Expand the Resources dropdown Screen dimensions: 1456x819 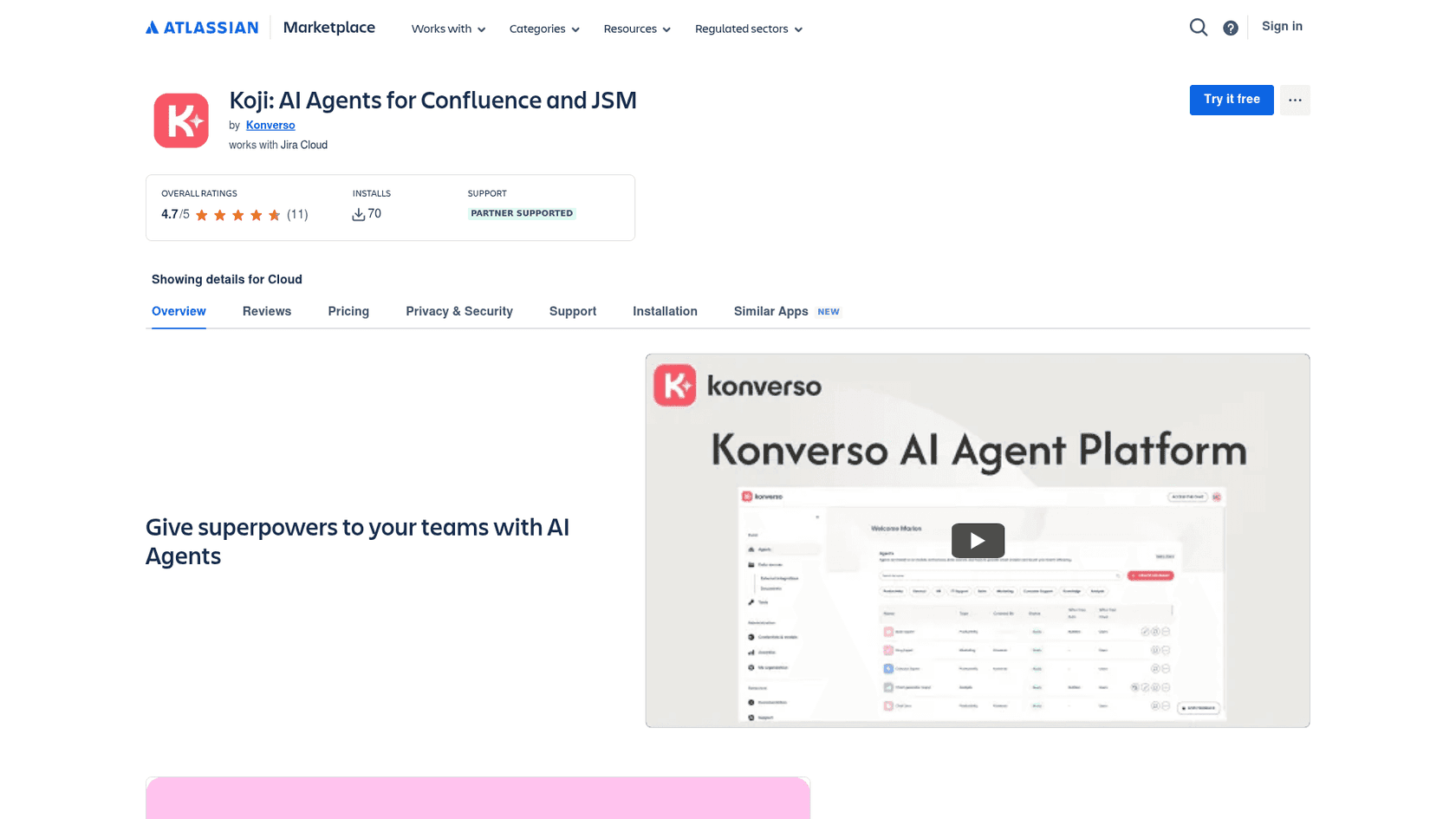[x=637, y=29]
